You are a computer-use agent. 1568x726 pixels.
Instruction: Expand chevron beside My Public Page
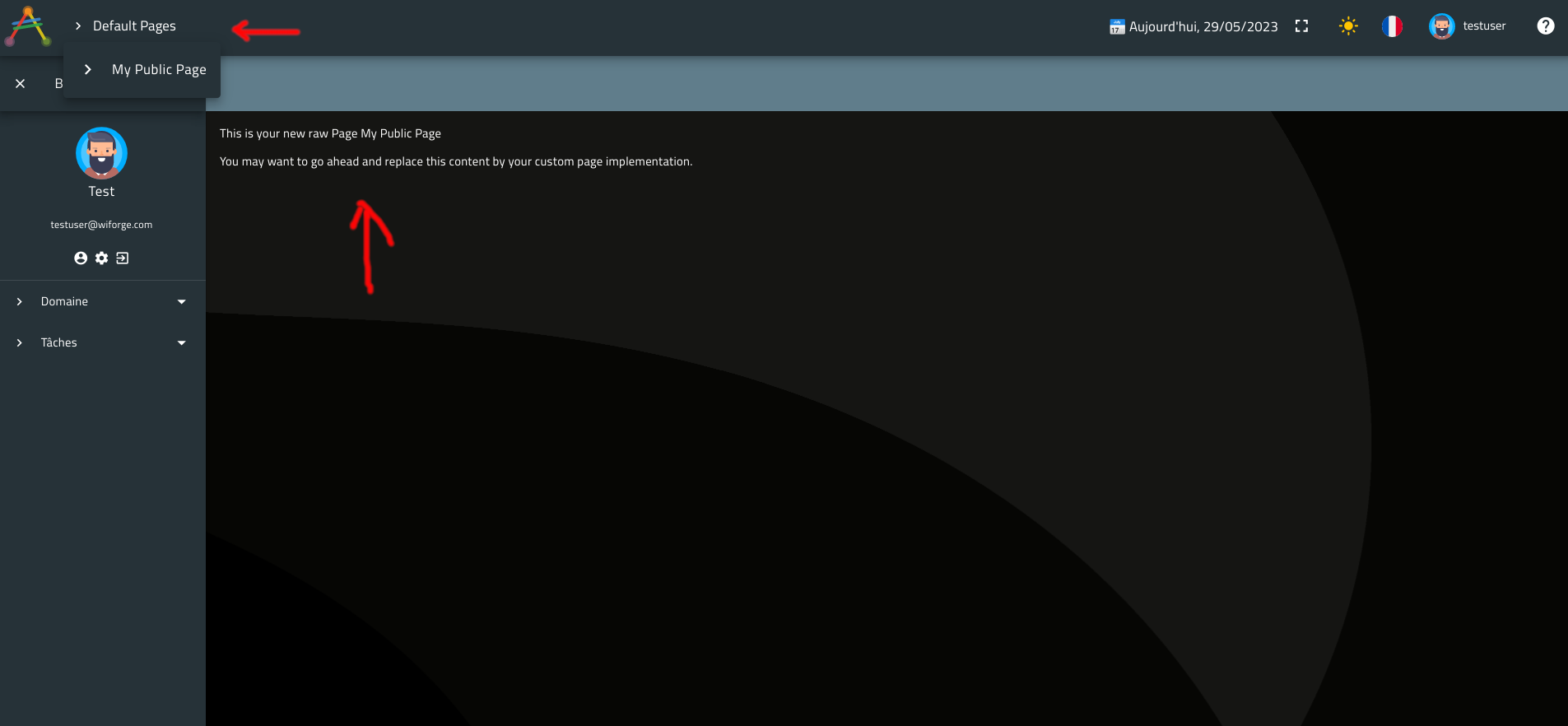click(x=88, y=70)
